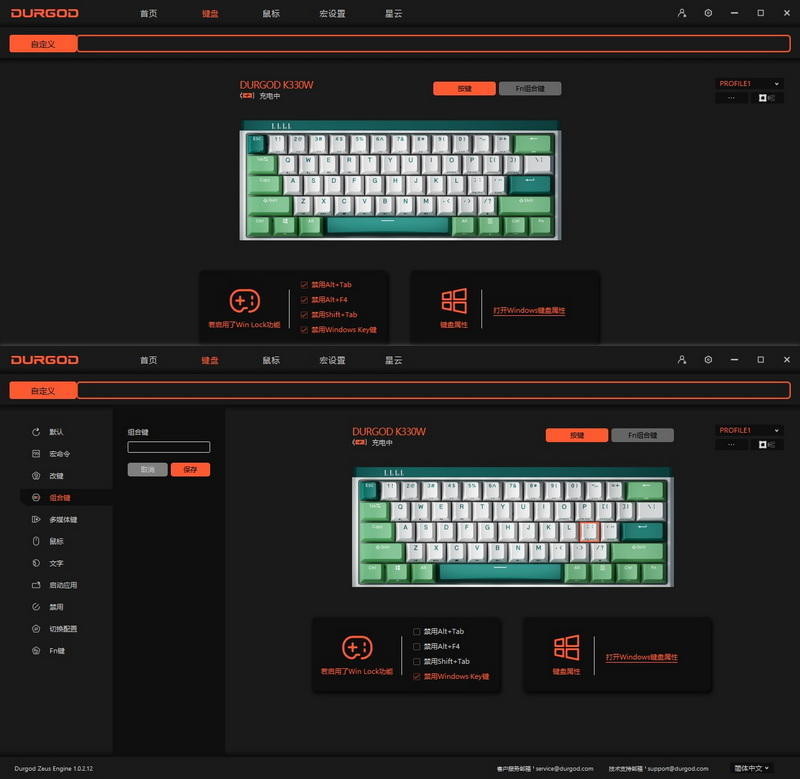The image size is (800, 779).
Task: Click support@durgod.com email text
Action: (678, 768)
